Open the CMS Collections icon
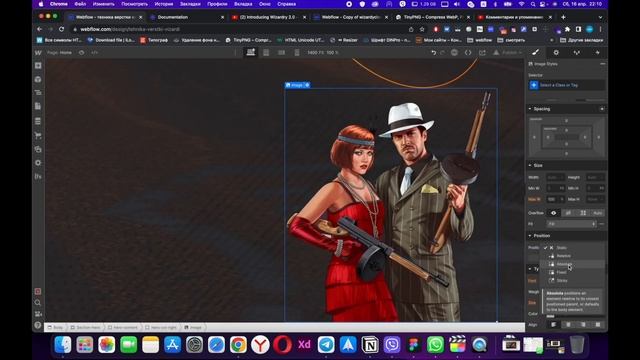 (38, 121)
